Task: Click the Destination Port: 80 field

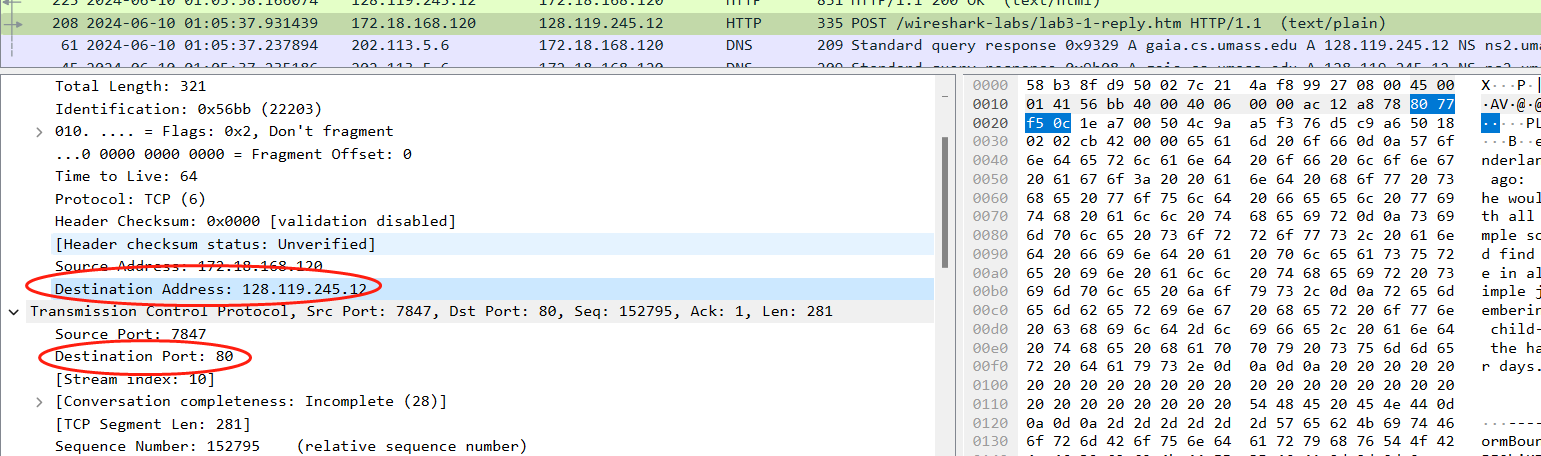Action: (x=143, y=357)
